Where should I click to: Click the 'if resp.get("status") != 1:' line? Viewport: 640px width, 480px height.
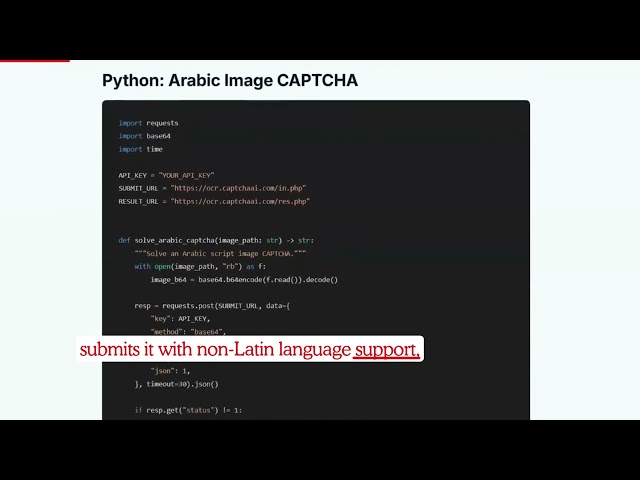[188, 410]
